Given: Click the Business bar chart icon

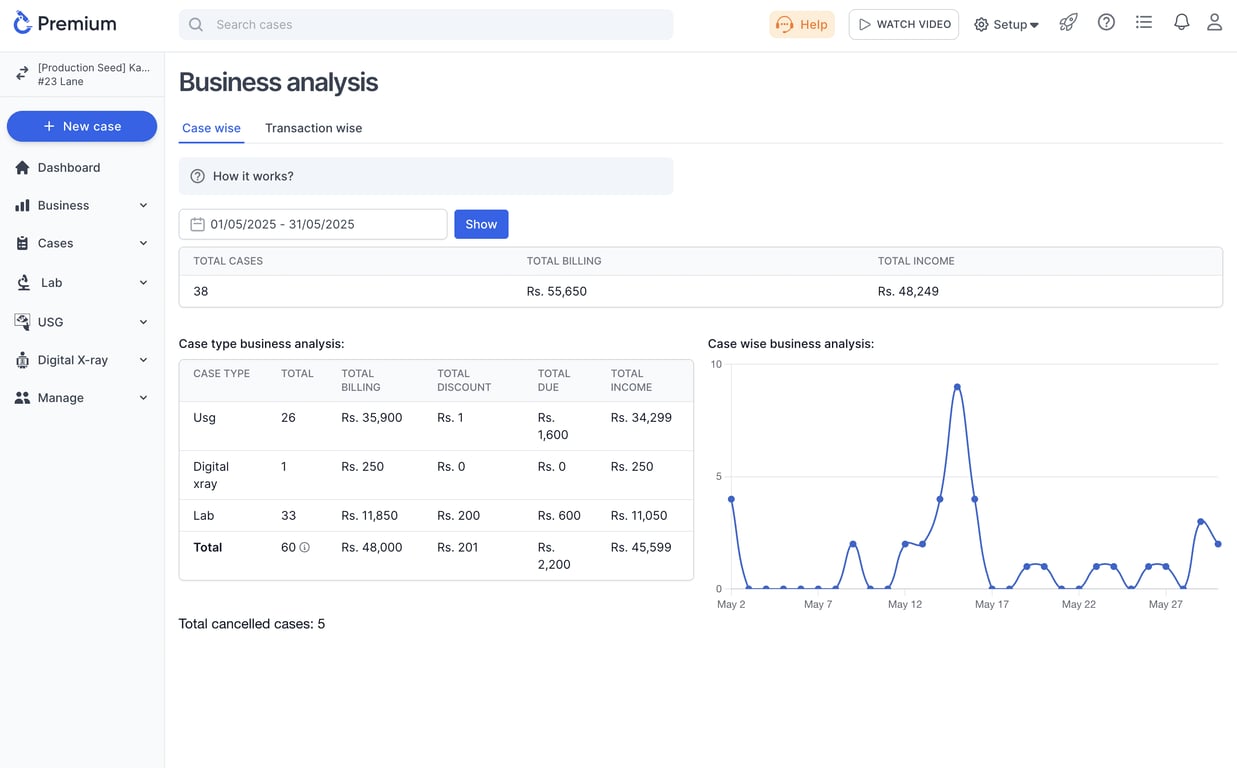Looking at the screenshot, I should [x=22, y=205].
